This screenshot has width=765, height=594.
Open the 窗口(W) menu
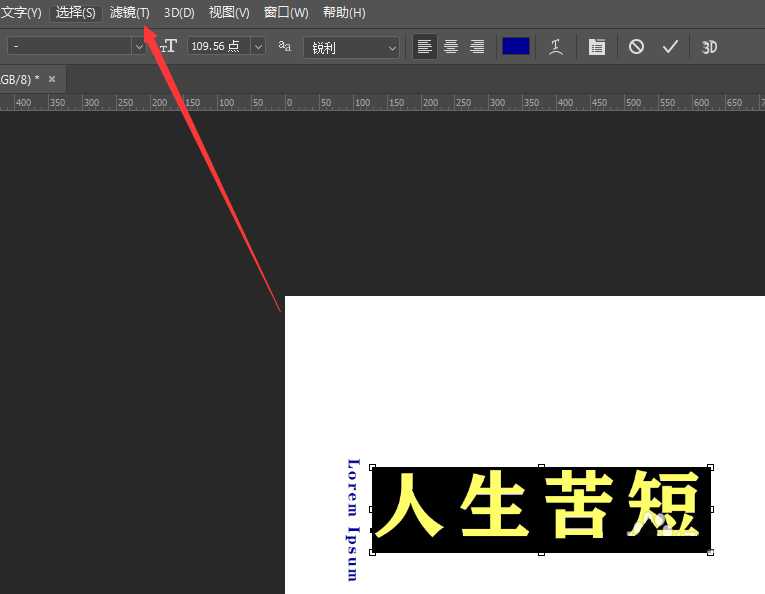point(286,13)
